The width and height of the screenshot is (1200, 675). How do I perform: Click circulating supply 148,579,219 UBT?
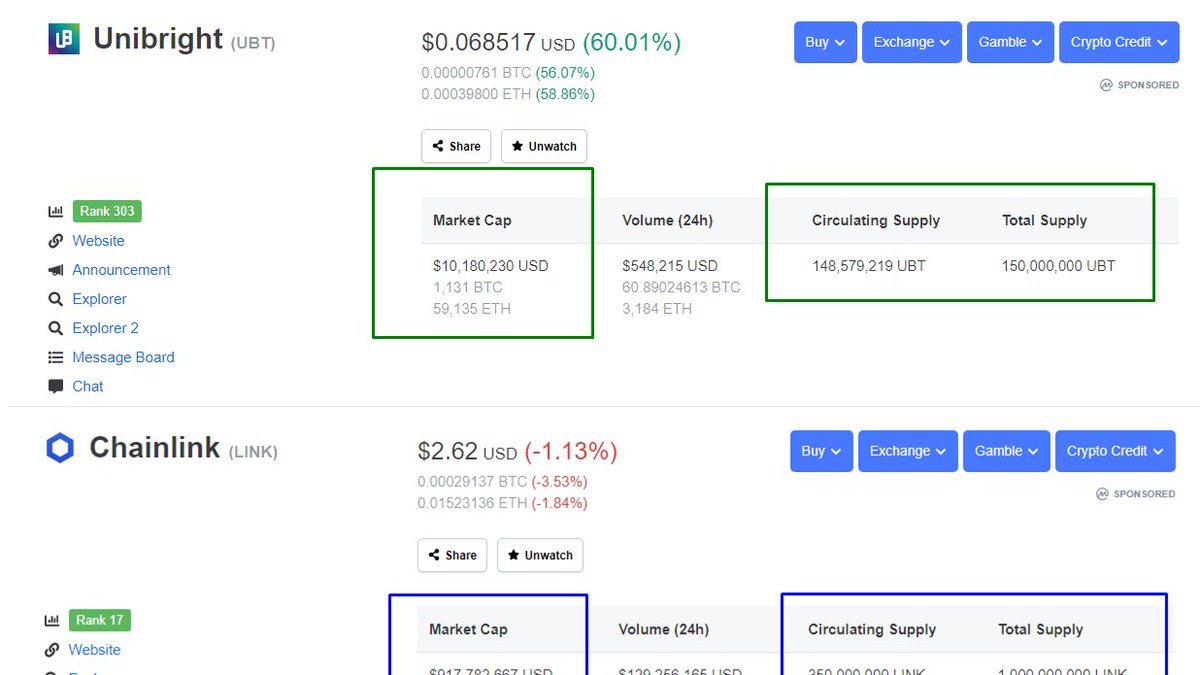tap(869, 266)
